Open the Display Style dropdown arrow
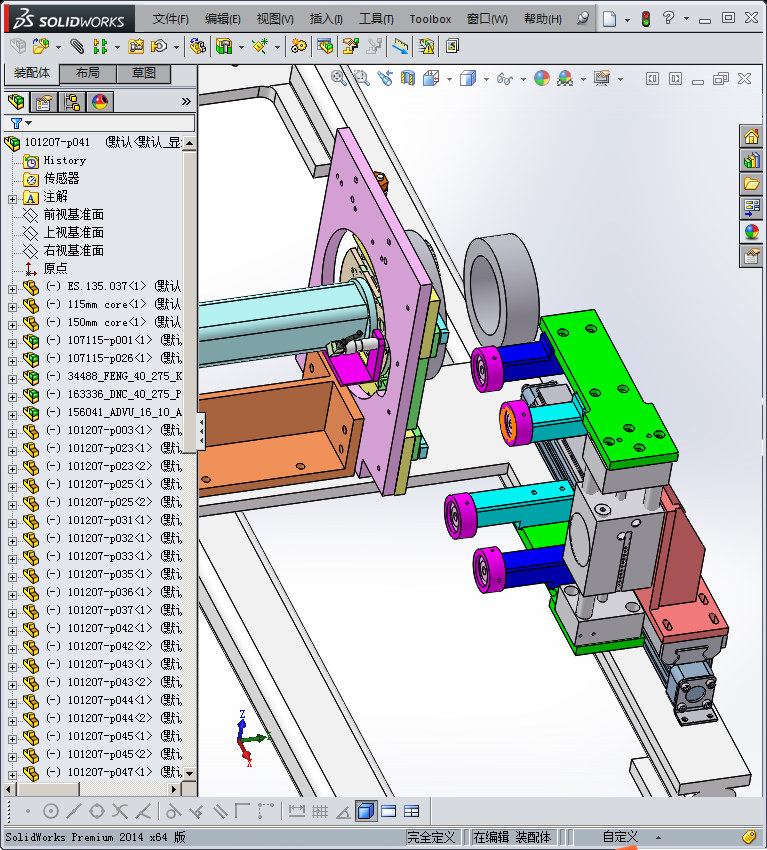The width and height of the screenshot is (767, 850). tap(486, 79)
